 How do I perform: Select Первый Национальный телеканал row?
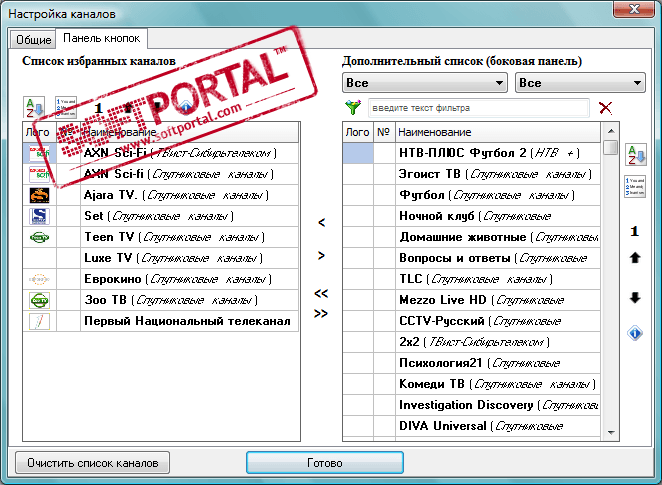(161, 321)
